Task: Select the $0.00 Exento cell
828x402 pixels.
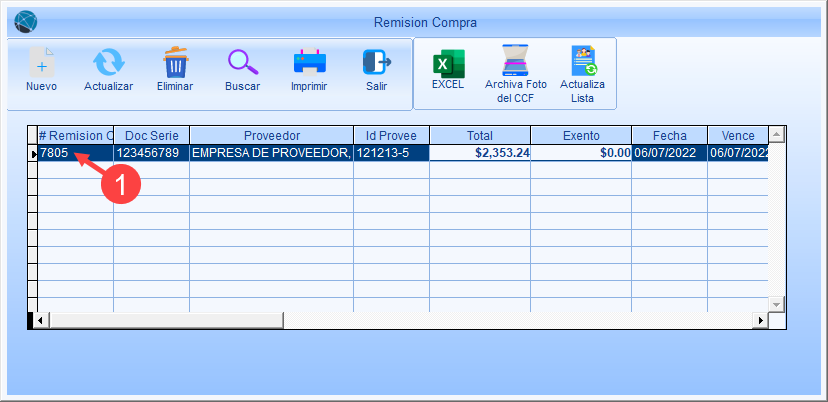Action: point(581,153)
